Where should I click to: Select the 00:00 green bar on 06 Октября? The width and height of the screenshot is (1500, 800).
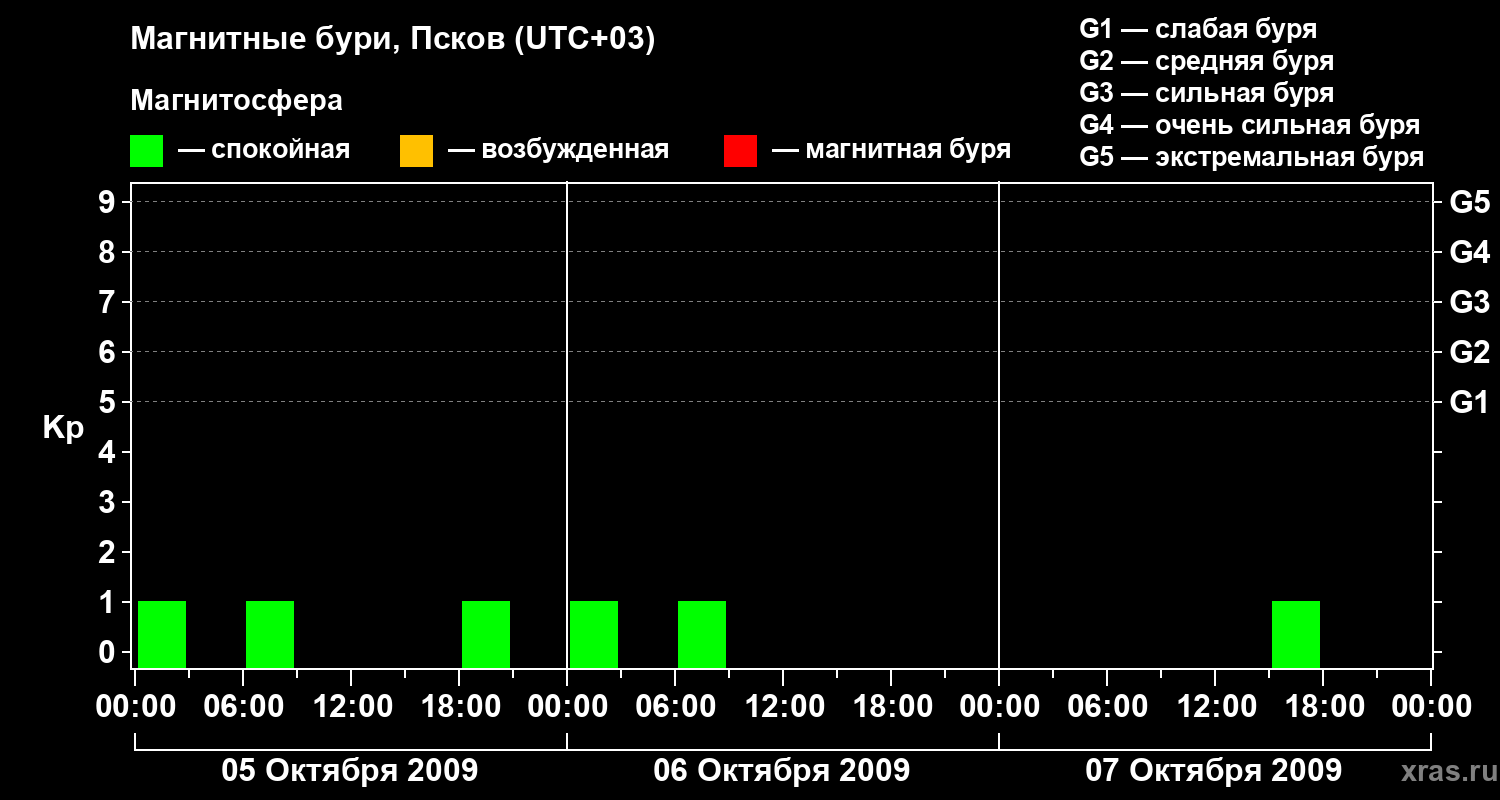point(594,634)
